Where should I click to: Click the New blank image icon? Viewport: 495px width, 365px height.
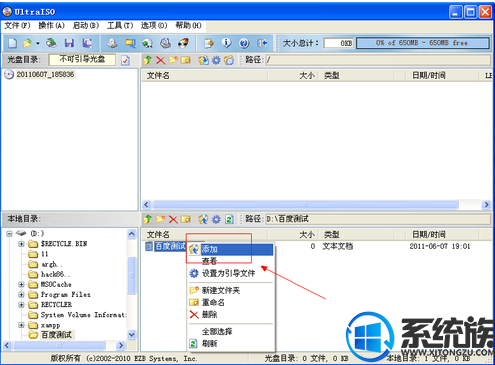tap(13, 43)
